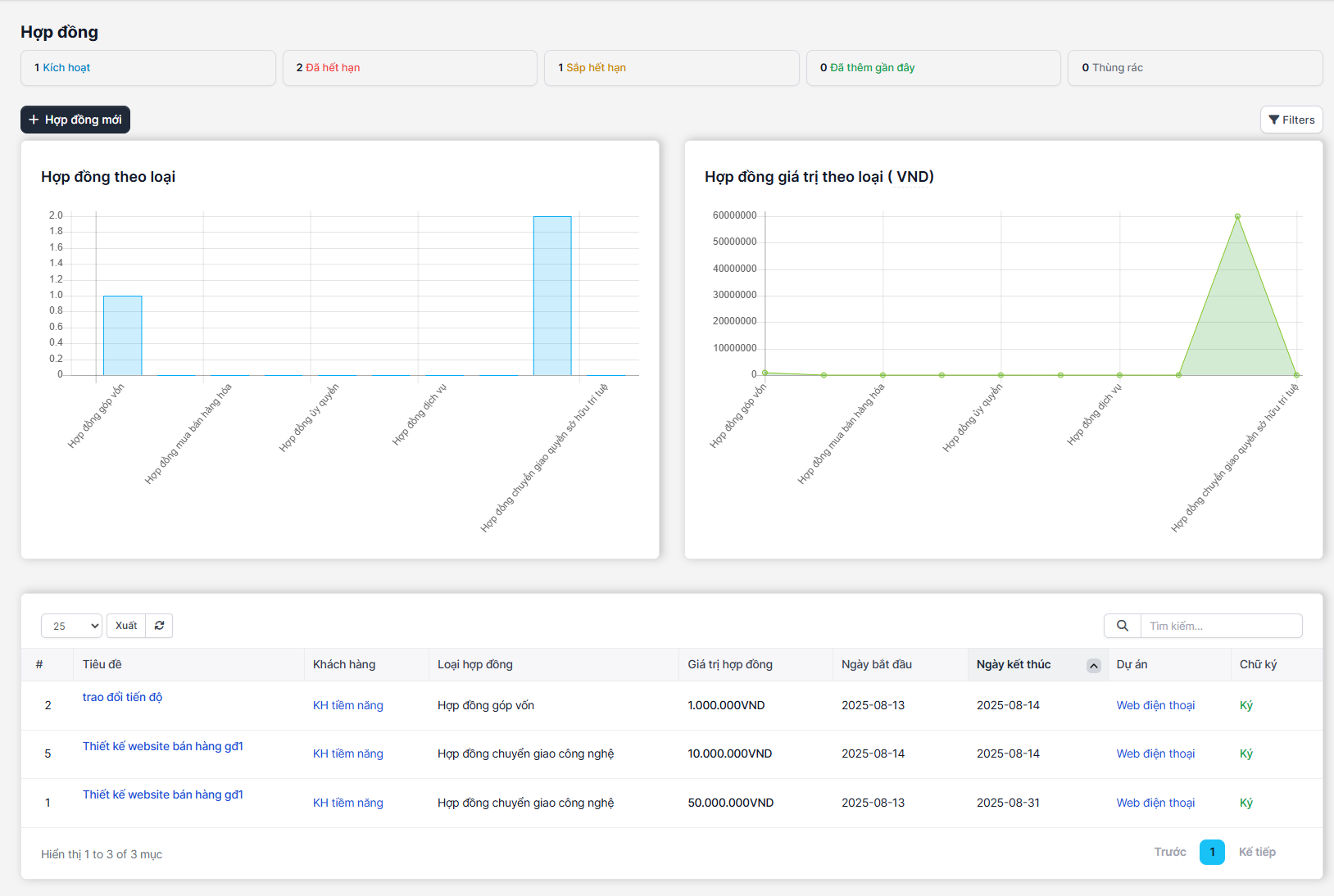
Task: Open KH tiềm năng customer in first row
Action: [347, 705]
